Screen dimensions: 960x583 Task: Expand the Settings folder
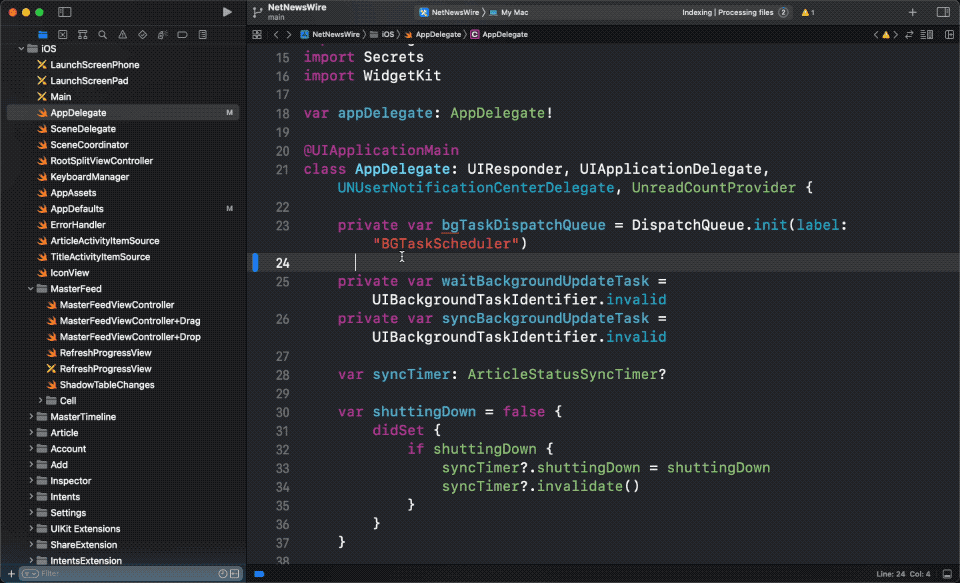[31, 513]
